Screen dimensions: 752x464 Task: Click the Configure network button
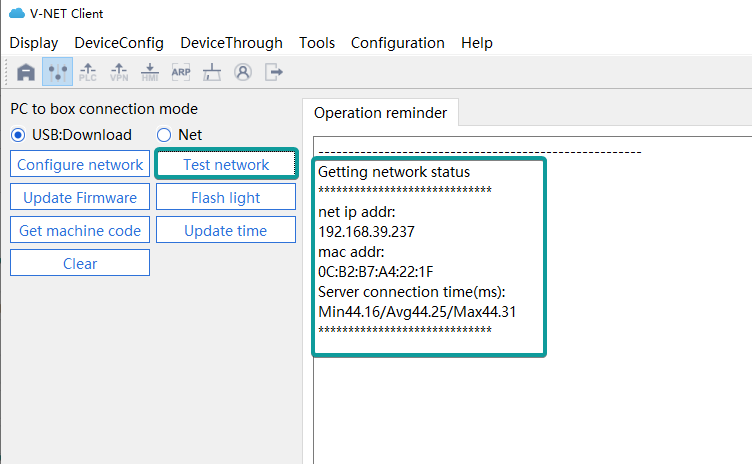[80, 164]
